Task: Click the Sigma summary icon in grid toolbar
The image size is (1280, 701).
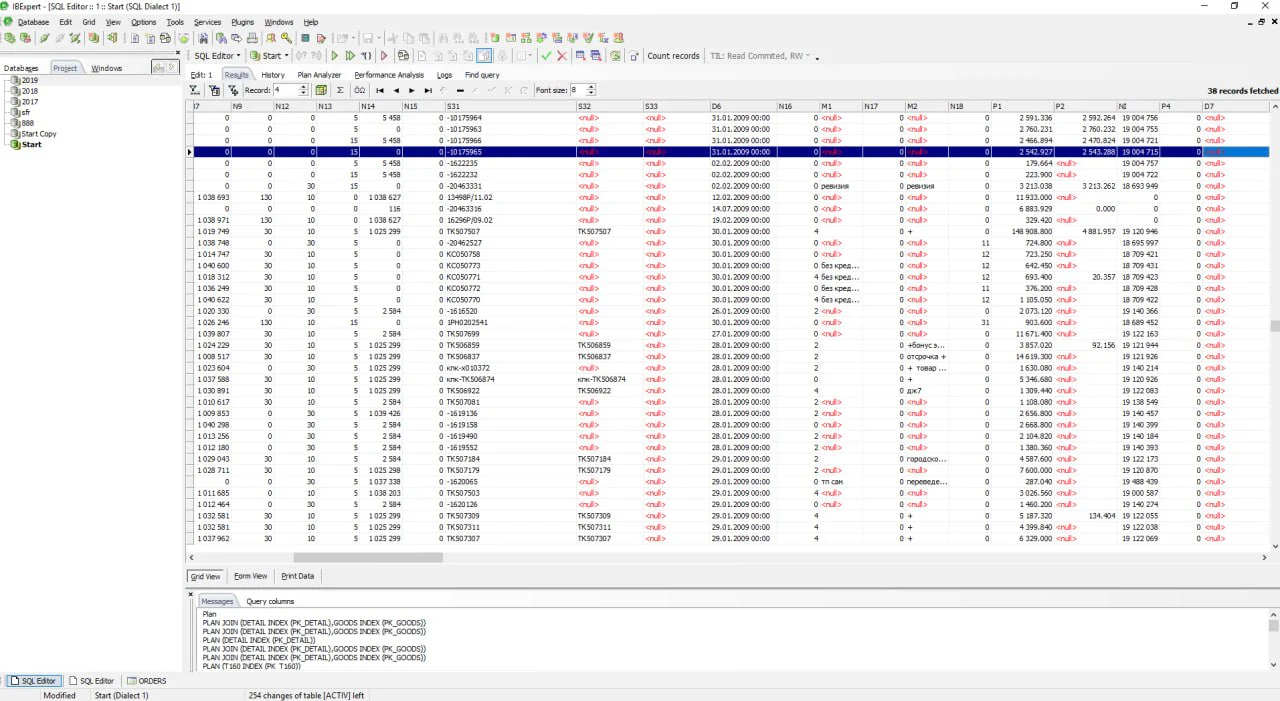Action: (340, 90)
